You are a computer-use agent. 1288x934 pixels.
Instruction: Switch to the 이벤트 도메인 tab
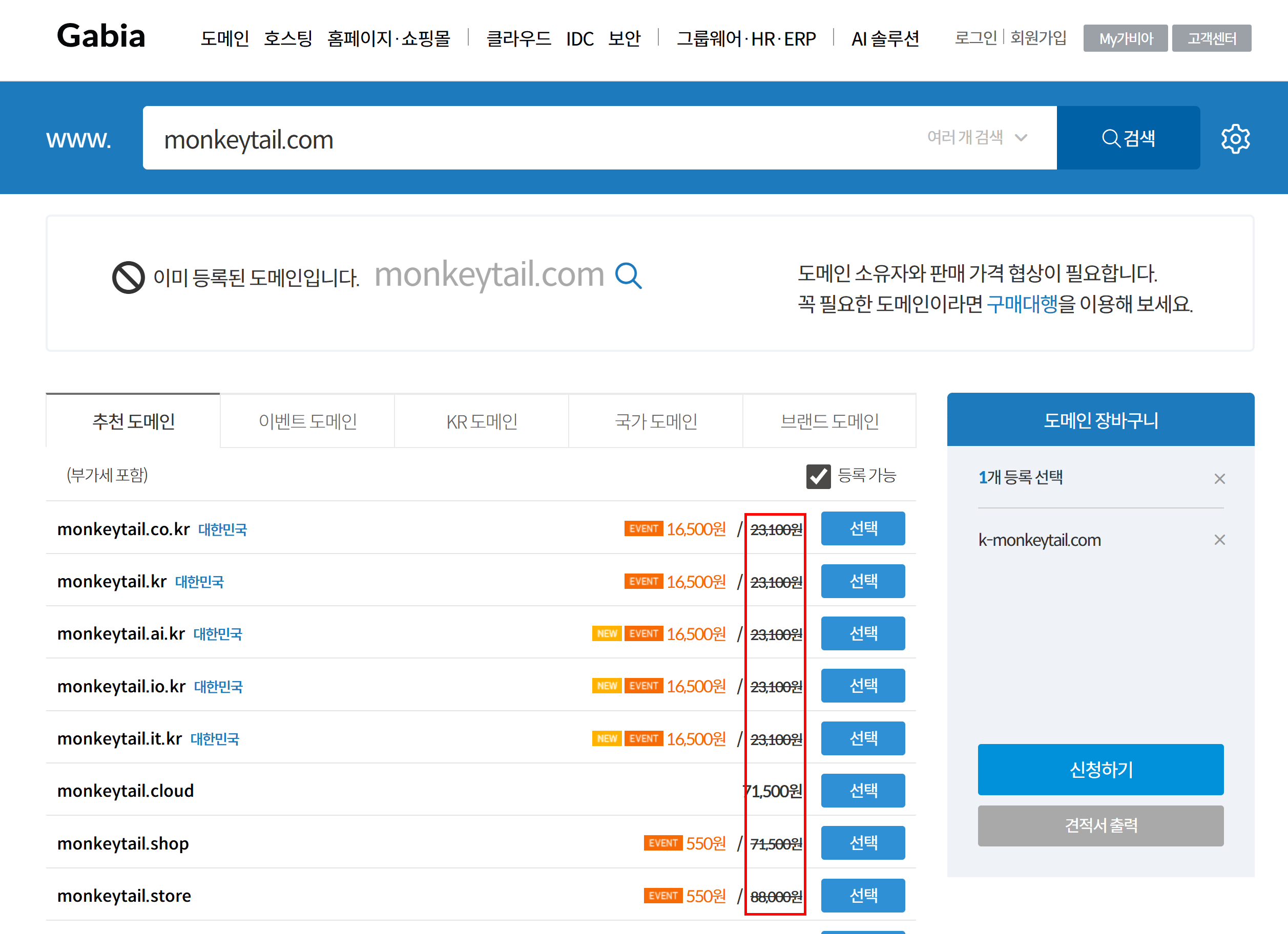(307, 421)
